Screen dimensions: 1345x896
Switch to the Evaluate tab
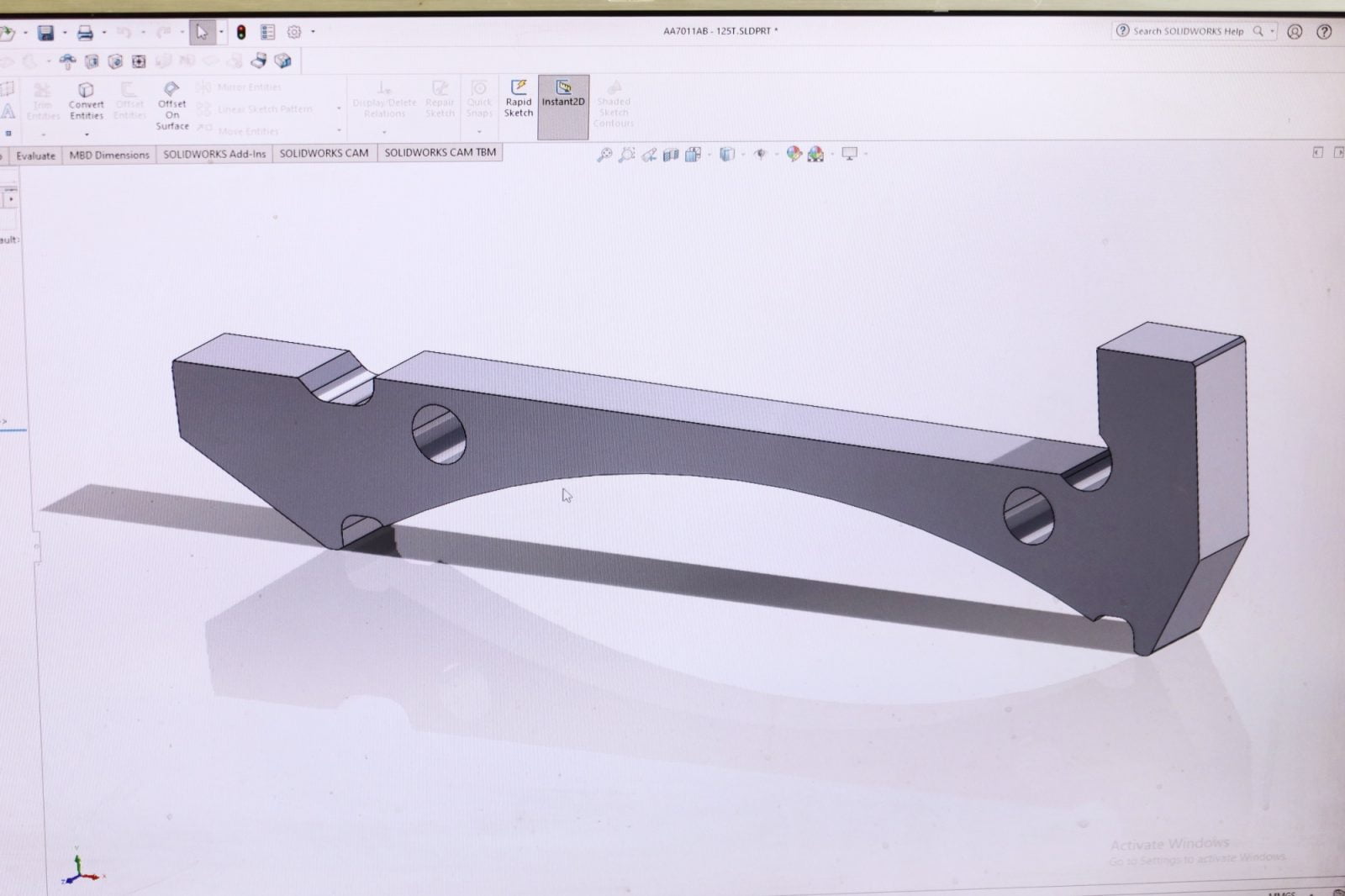click(x=35, y=155)
